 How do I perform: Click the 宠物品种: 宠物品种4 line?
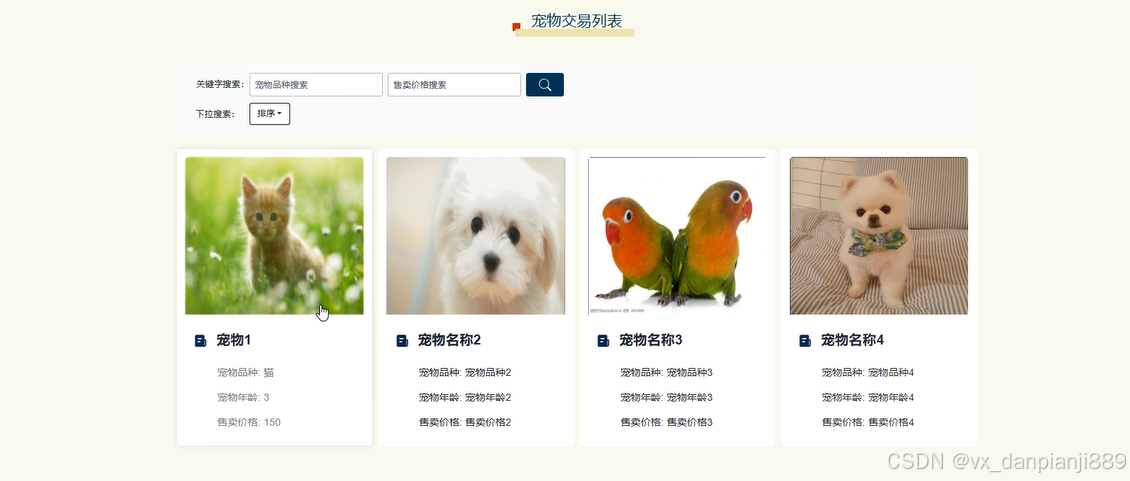click(x=868, y=373)
